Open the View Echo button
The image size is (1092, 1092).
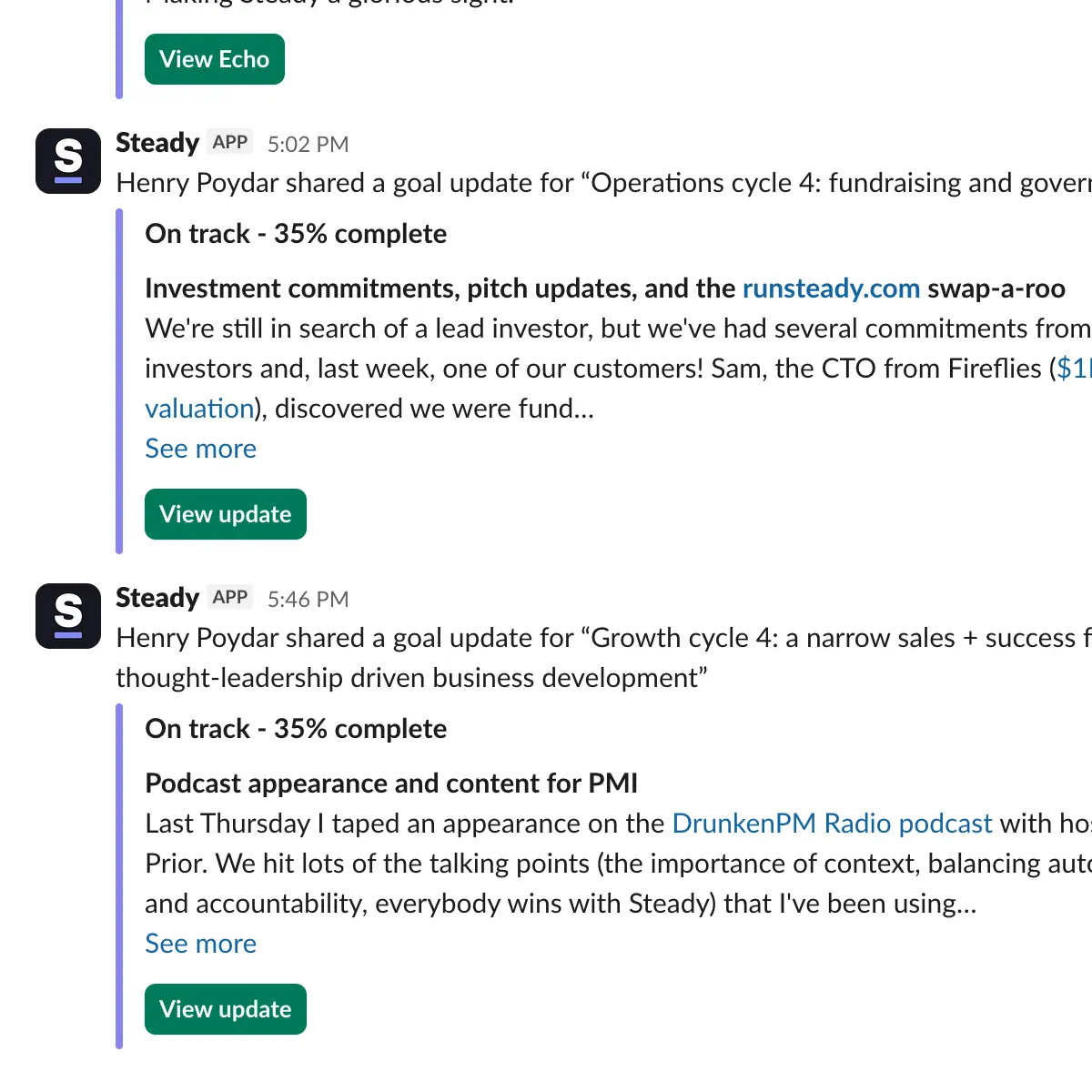click(x=214, y=58)
